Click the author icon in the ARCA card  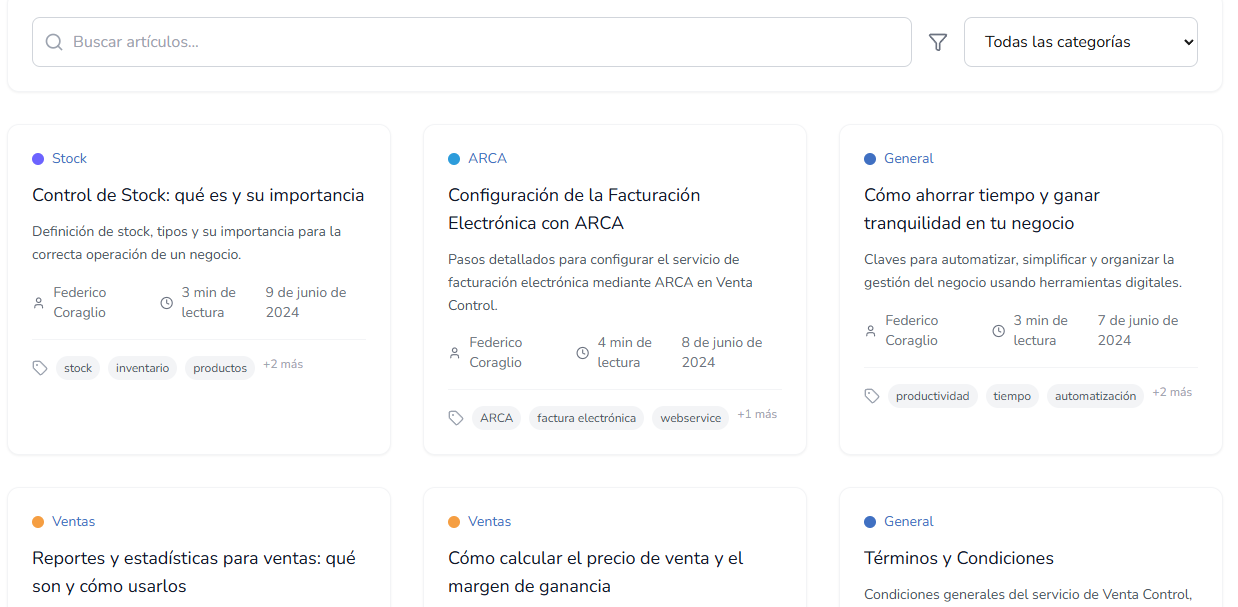click(455, 352)
